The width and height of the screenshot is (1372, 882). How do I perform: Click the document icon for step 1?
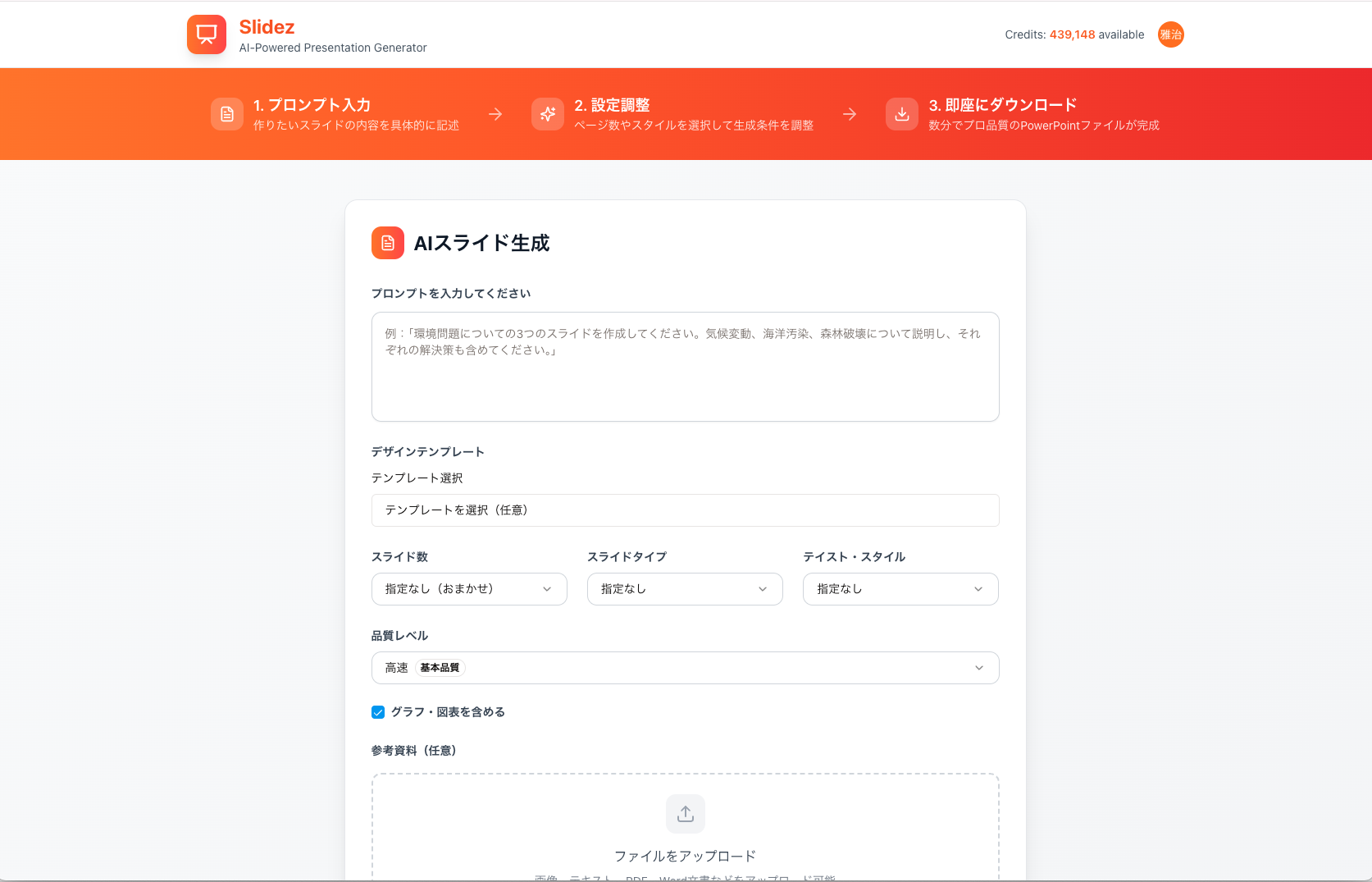click(x=227, y=114)
